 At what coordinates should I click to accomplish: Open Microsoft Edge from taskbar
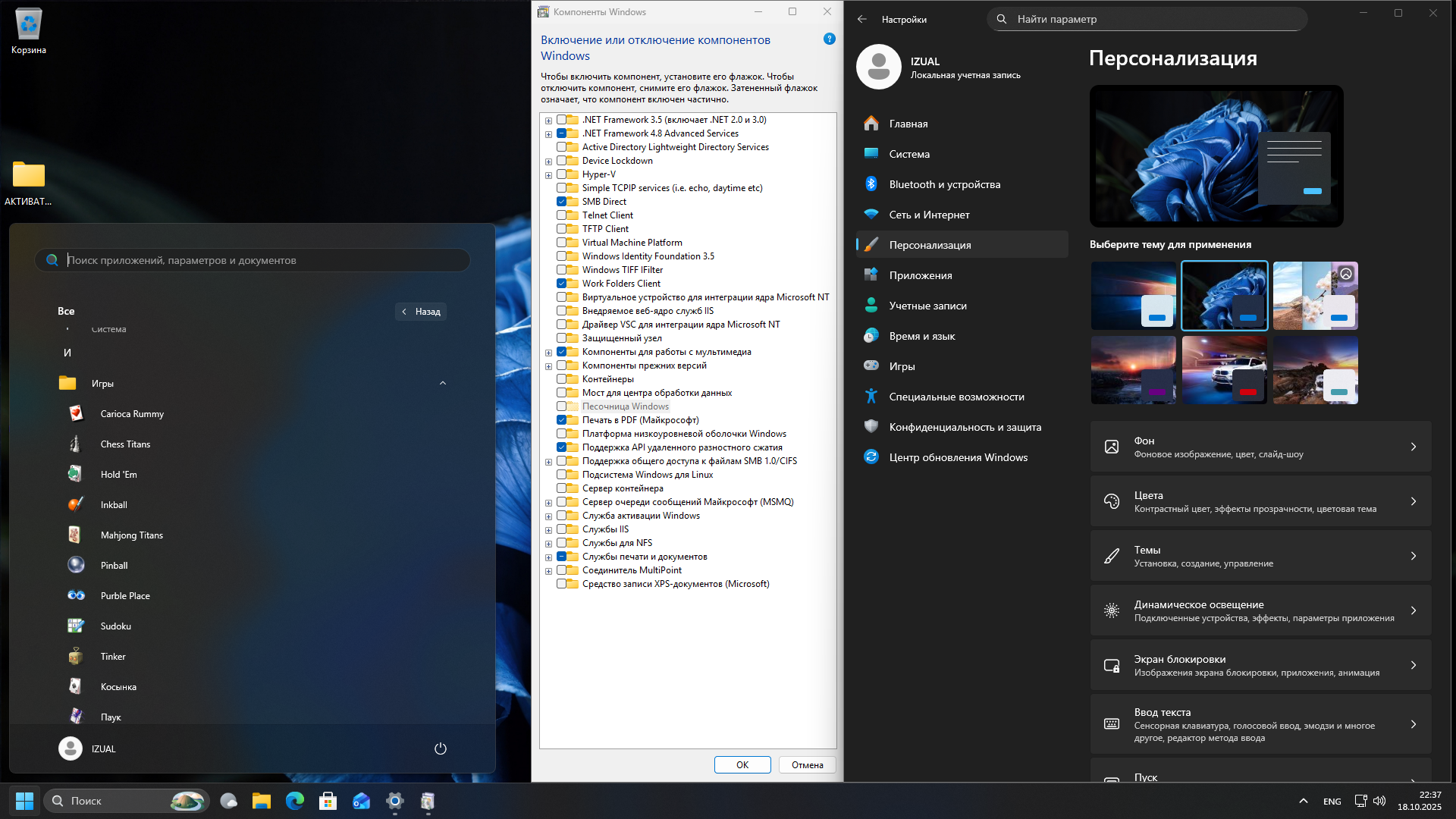click(294, 801)
